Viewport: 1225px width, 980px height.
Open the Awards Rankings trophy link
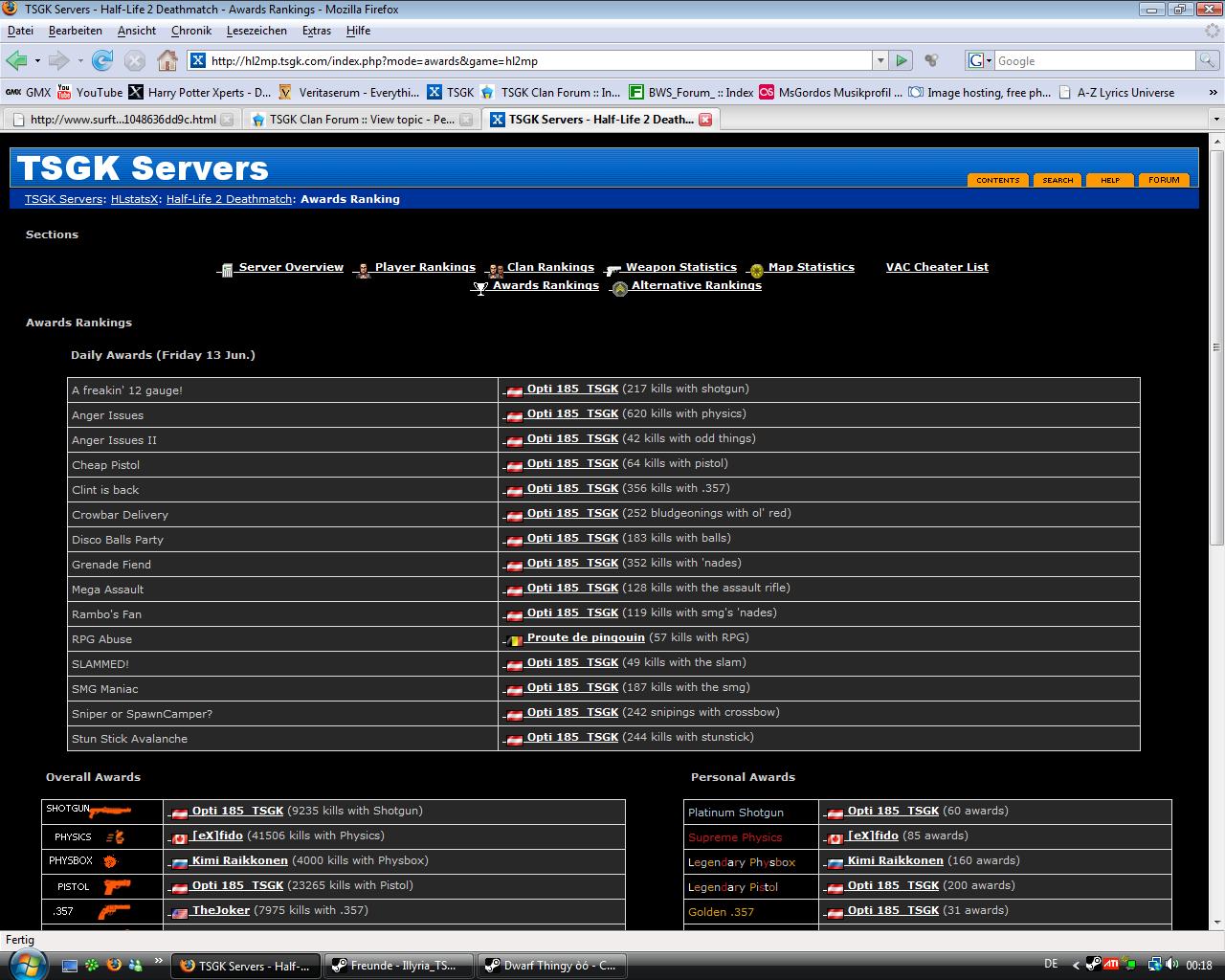(545, 285)
